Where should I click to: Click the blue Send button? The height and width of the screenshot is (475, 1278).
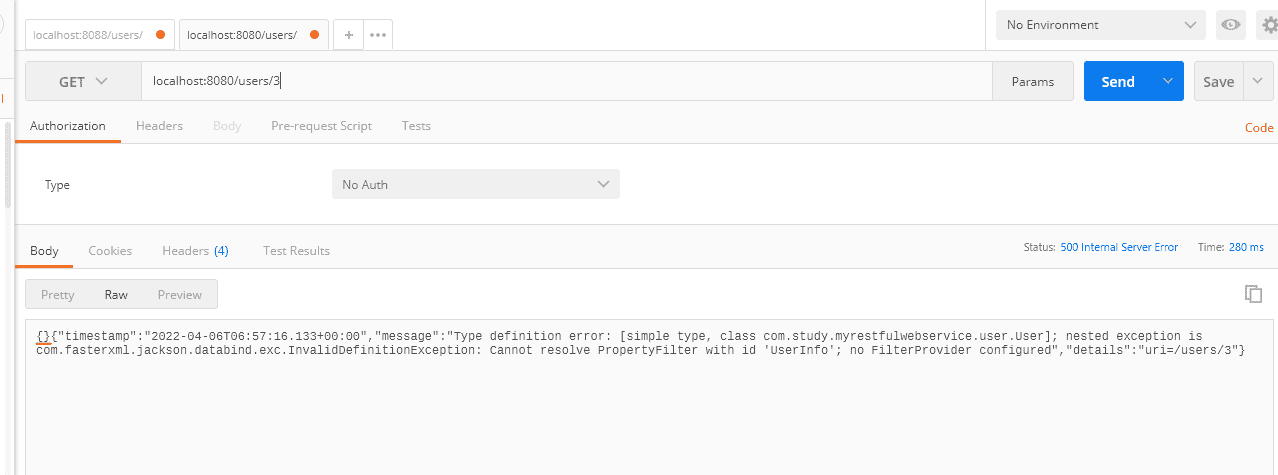coord(1117,82)
